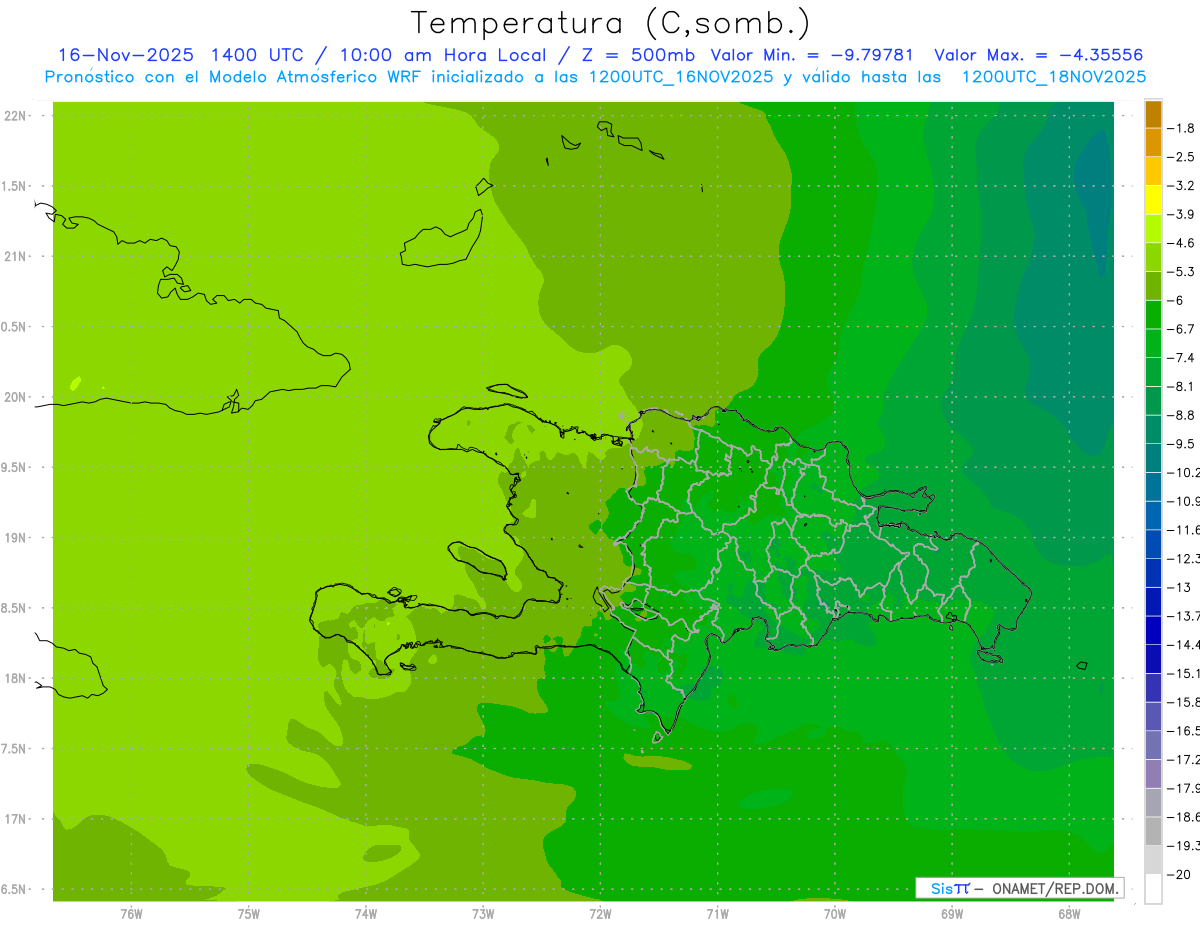1200x927 pixels.
Task: Click the '68W' longitude label
Action: click(x=1069, y=915)
